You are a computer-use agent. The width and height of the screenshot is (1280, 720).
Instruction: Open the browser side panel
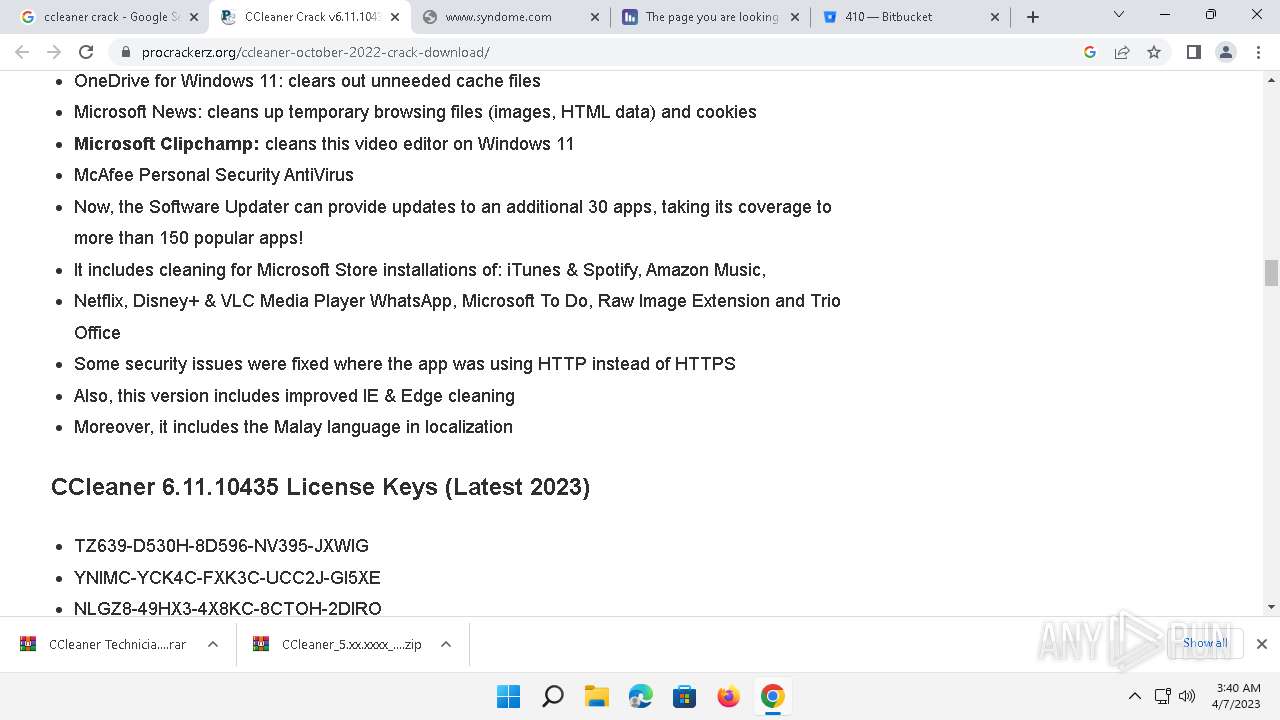[x=1193, y=52]
